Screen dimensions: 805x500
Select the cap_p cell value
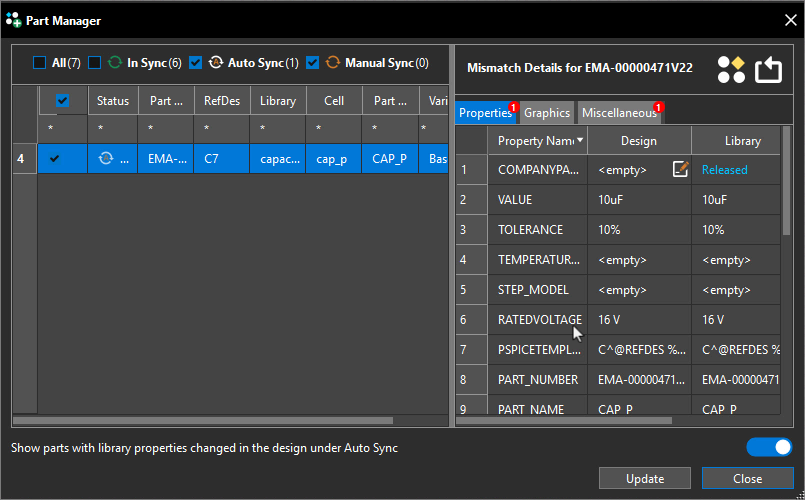tap(334, 159)
